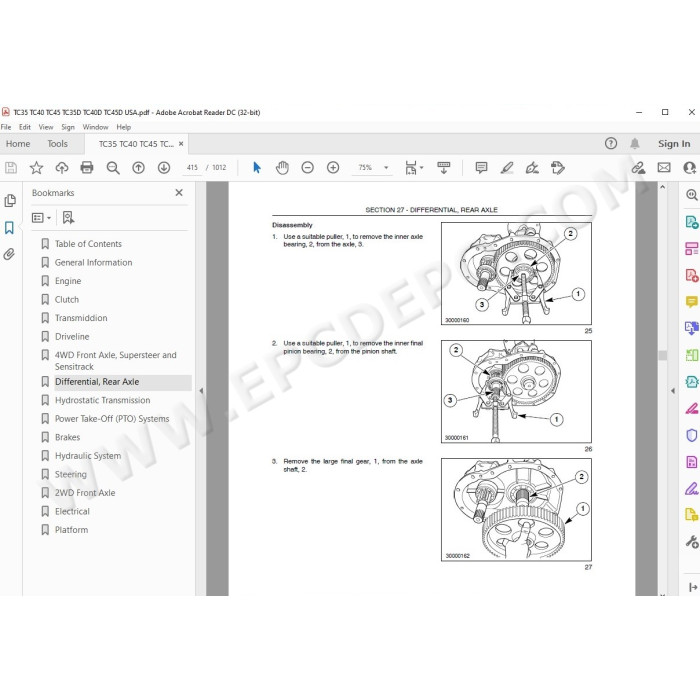This screenshot has width=700, height=700.
Task: Select the Highlight text pen
Action: click(507, 168)
